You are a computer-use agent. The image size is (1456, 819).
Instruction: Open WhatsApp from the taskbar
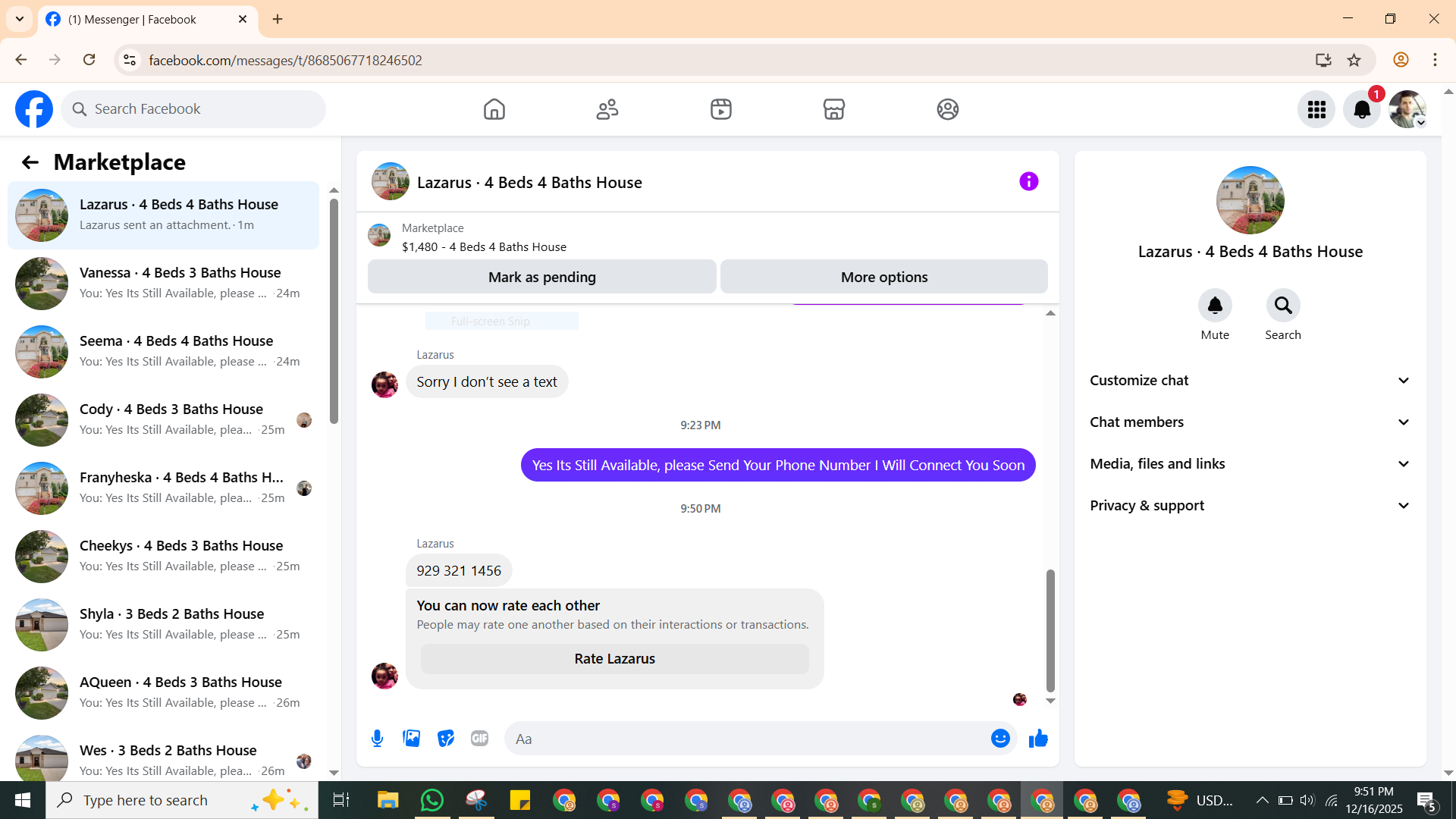click(431, 800)
